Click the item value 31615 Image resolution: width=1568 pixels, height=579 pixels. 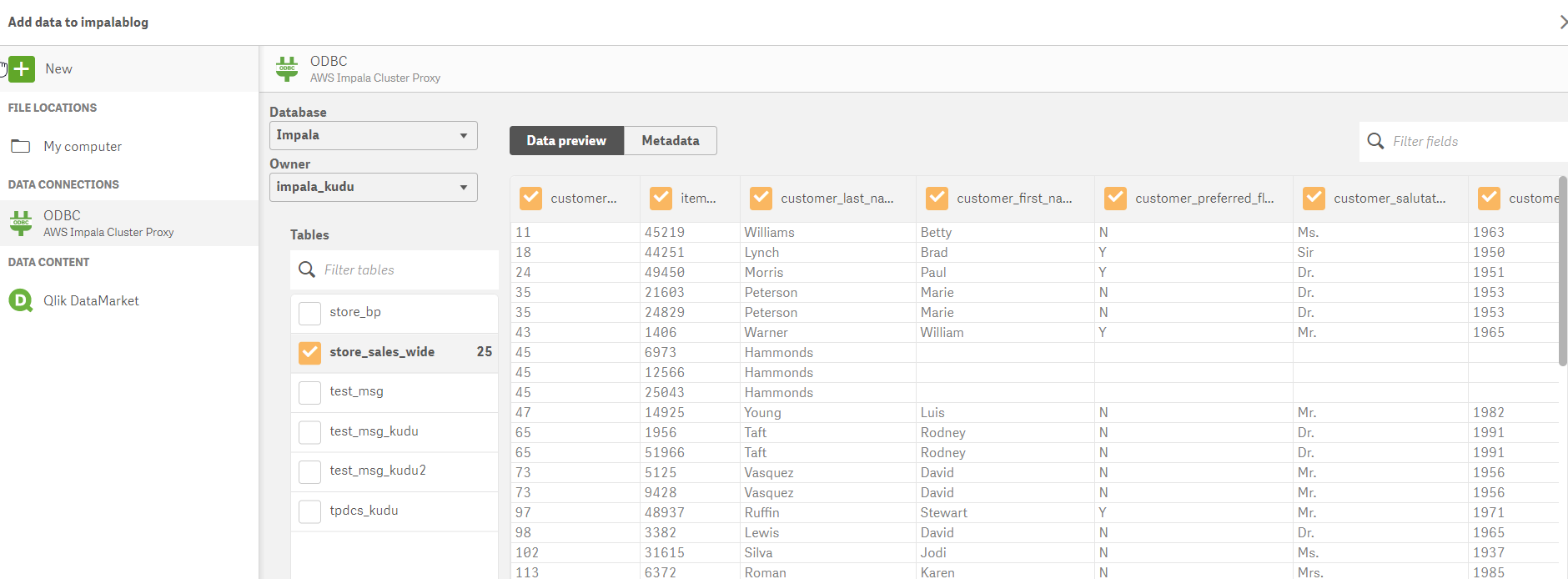665,553
